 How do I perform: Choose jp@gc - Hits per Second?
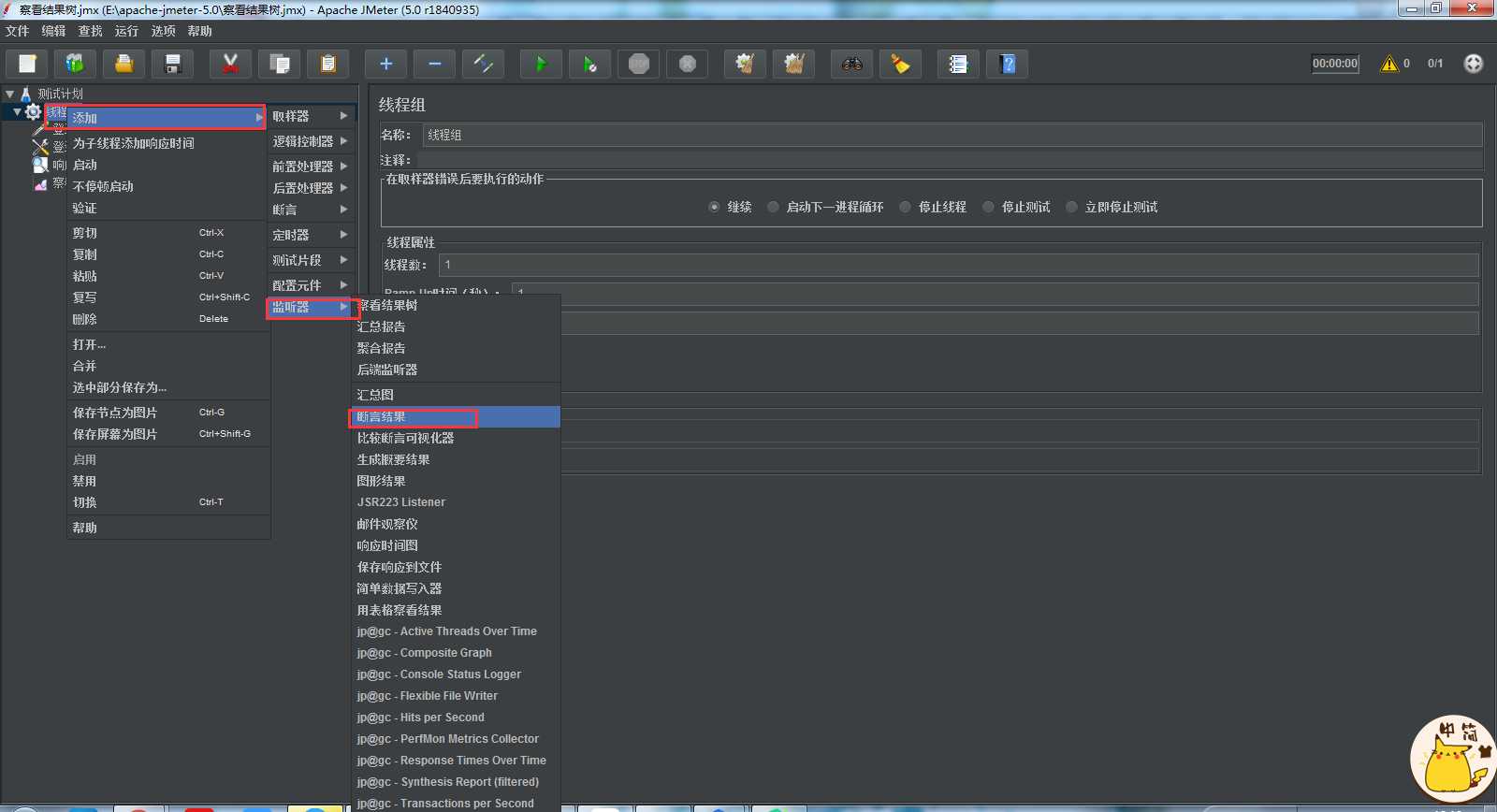(457, 718)
